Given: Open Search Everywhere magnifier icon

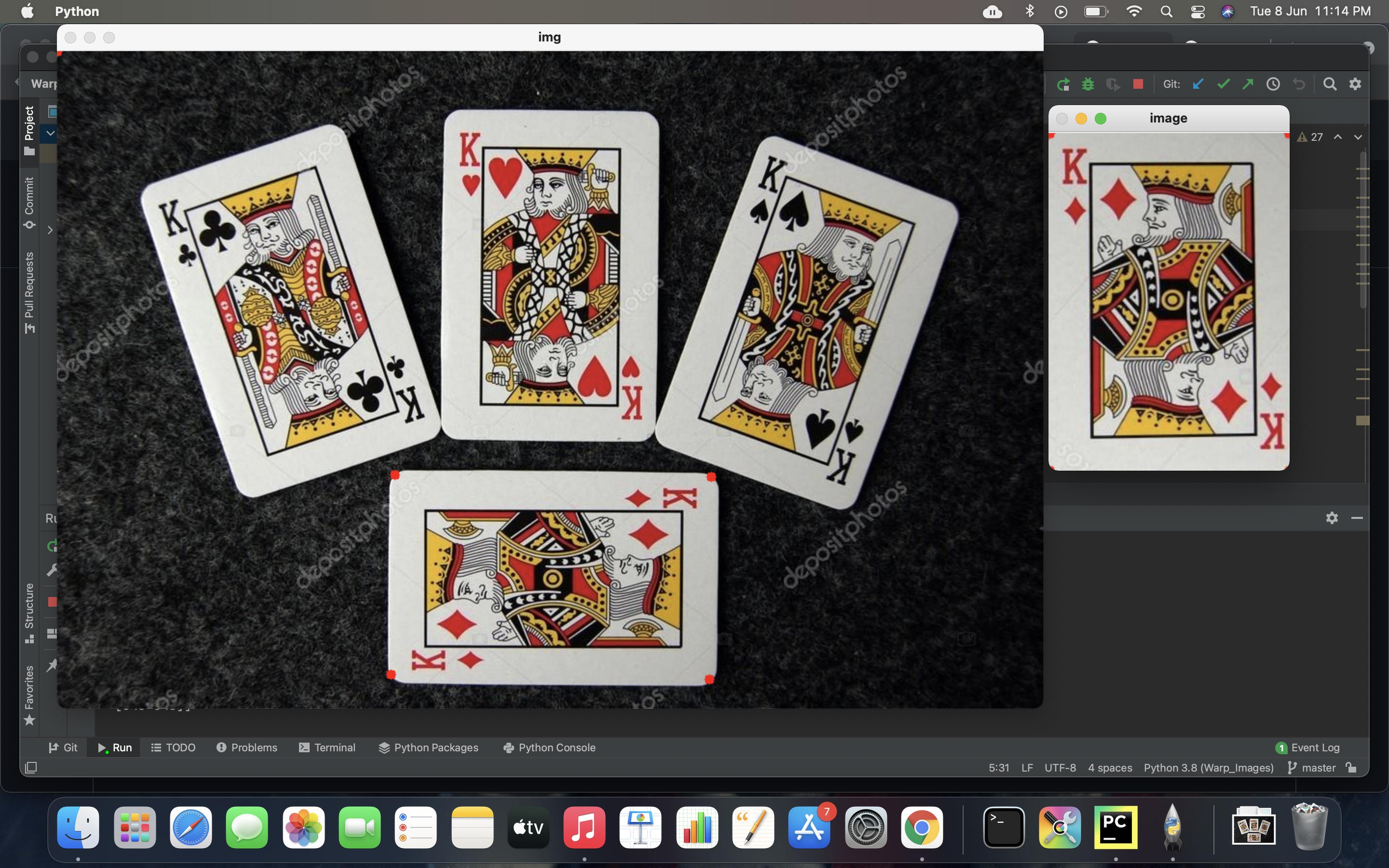Looking at the screenshot, I should tap(1329, 84).
